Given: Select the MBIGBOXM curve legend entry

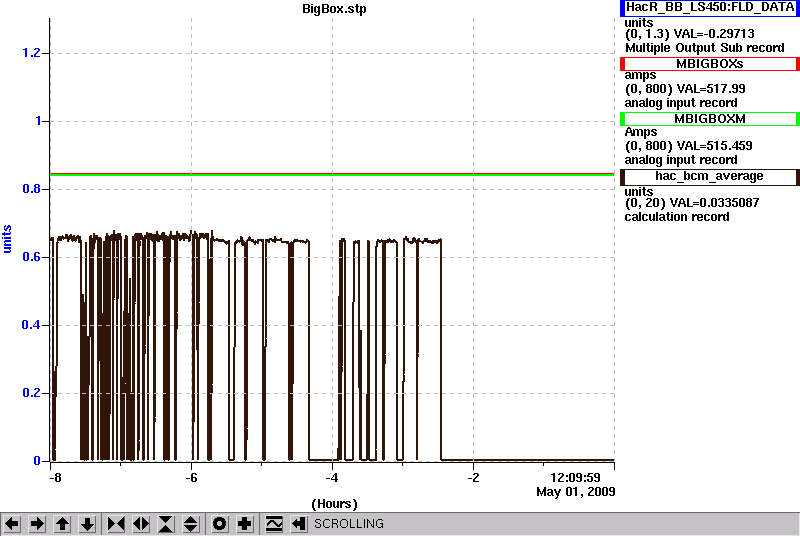Looking at the screenshot, I should point(710,119).
